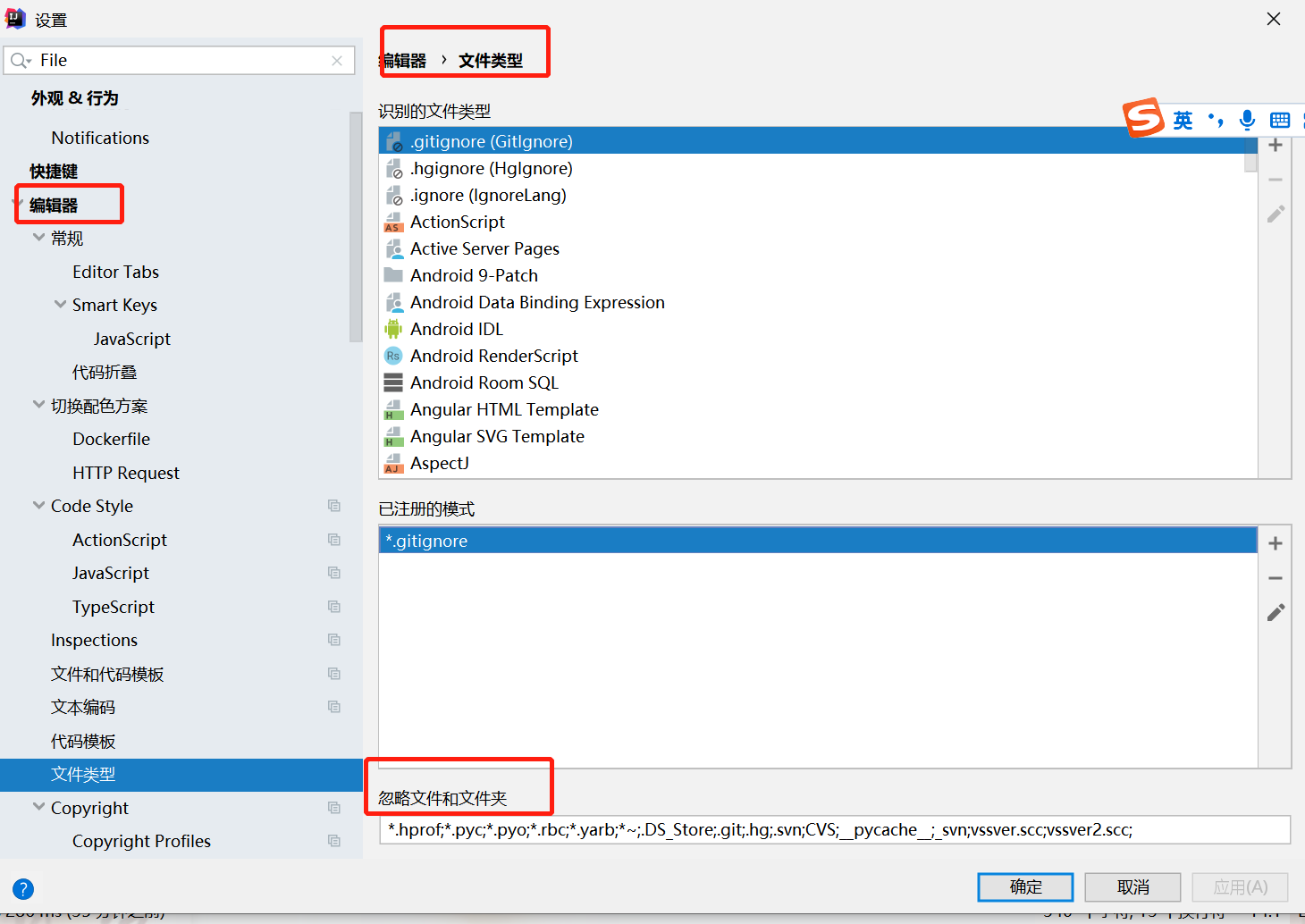Click the ignored files pattern field

coord(834,829)
